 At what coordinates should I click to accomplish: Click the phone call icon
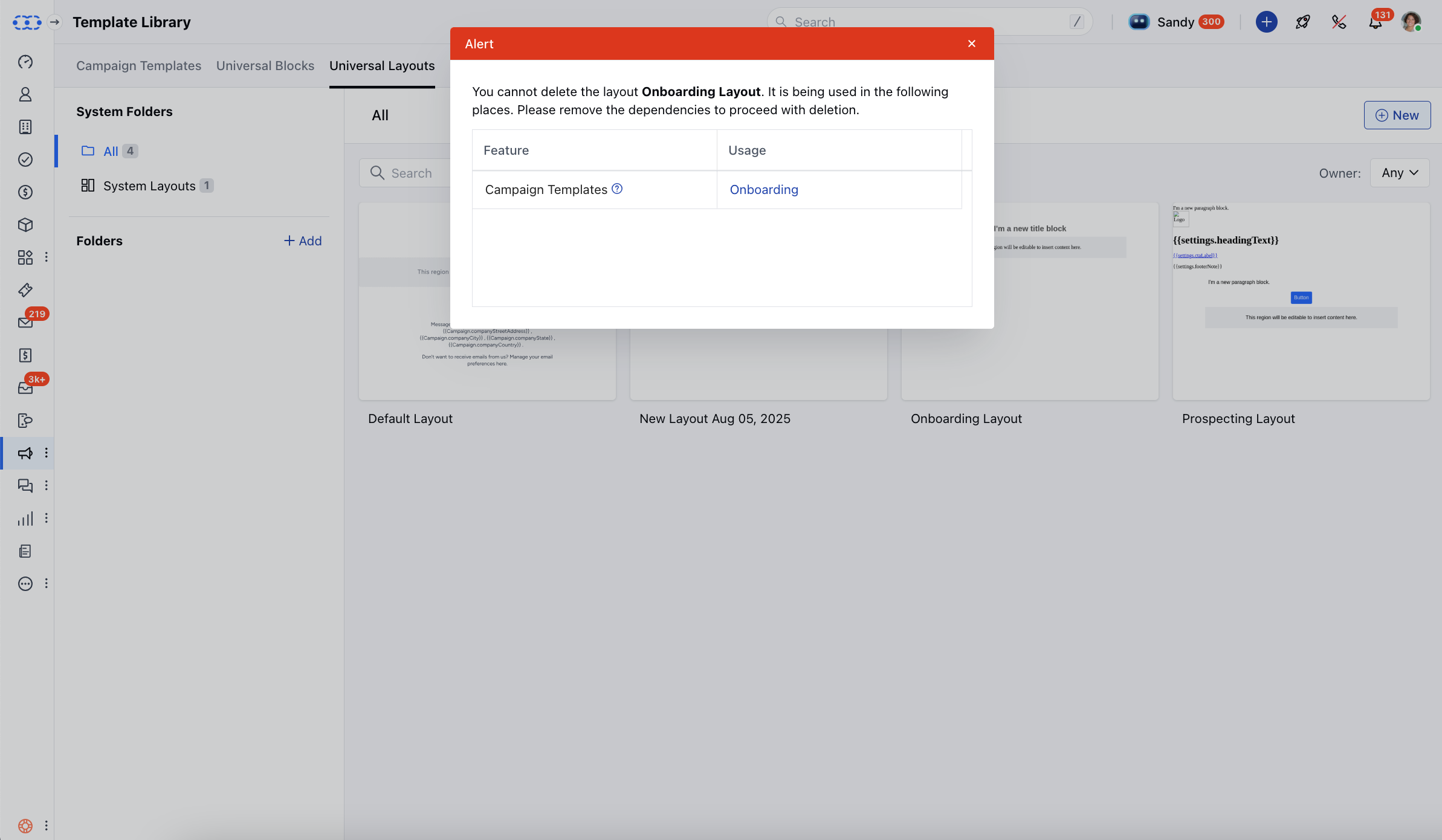(x=1339, y=22)
